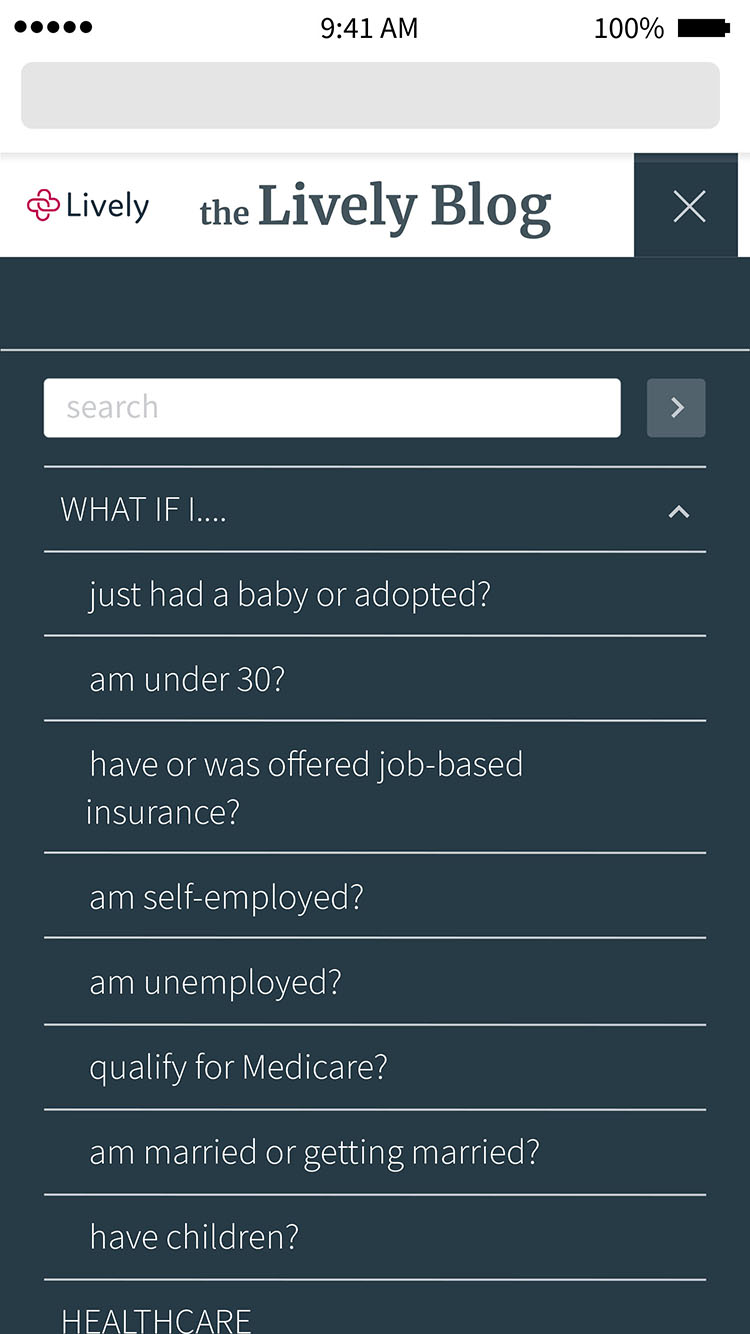The image size is (750, 1334).
Task: Tap the signal strength dots
Action: pyautogui.click(x=53, y=27)
